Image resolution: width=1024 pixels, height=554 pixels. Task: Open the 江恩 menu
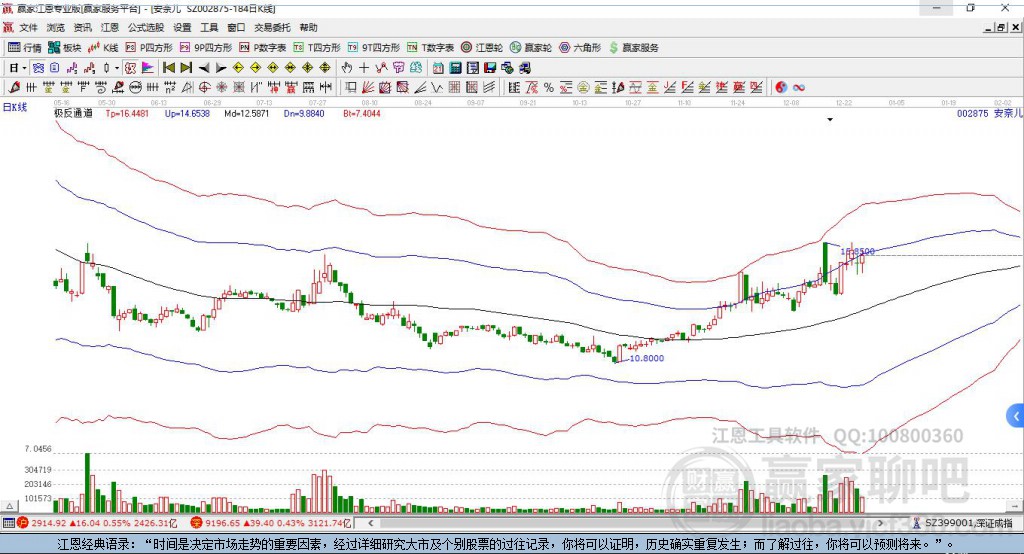[110, 27]
